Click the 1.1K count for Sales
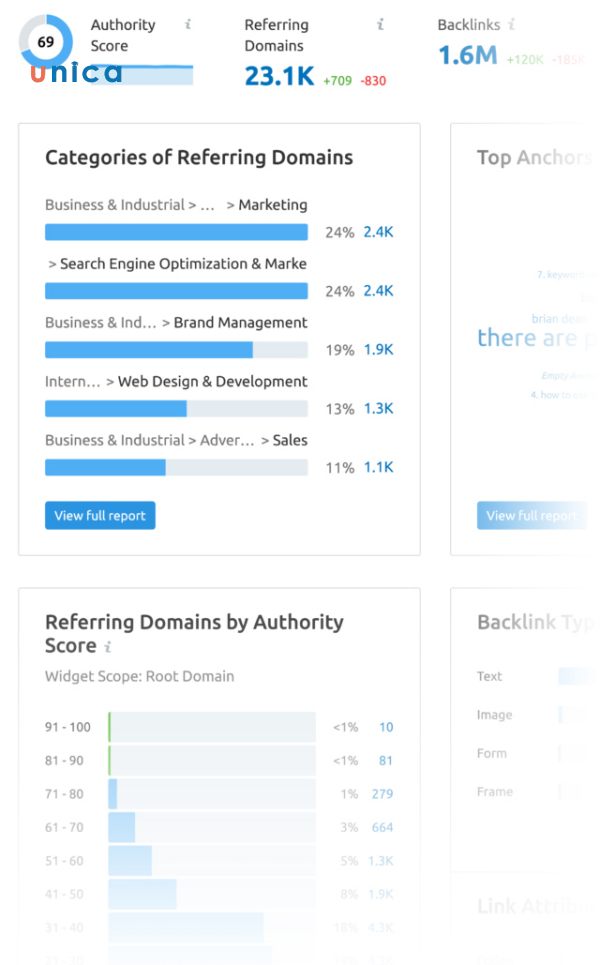The image size is (600, 965). point(378,467)
